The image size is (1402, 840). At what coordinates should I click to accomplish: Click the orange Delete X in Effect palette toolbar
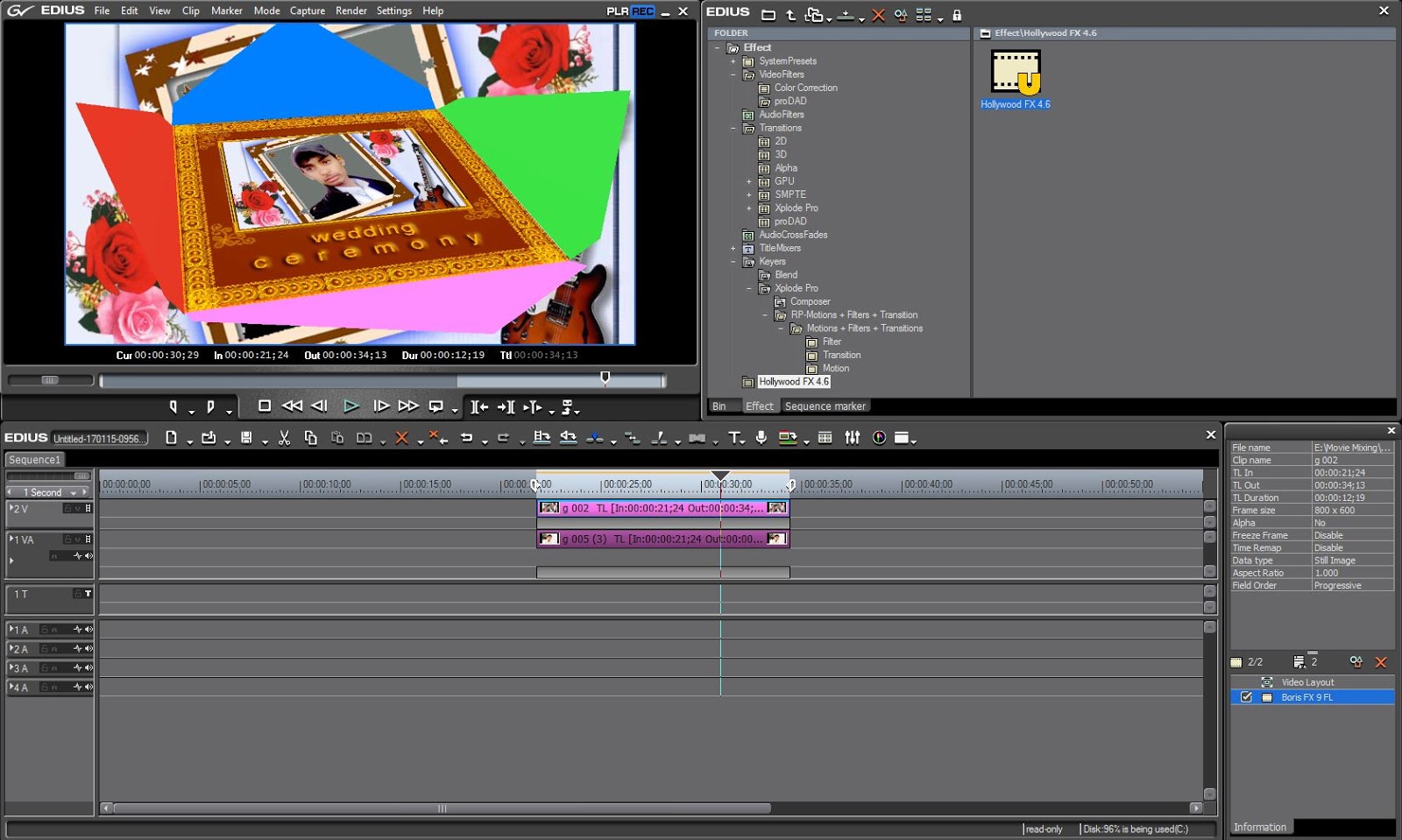(878, 15)
